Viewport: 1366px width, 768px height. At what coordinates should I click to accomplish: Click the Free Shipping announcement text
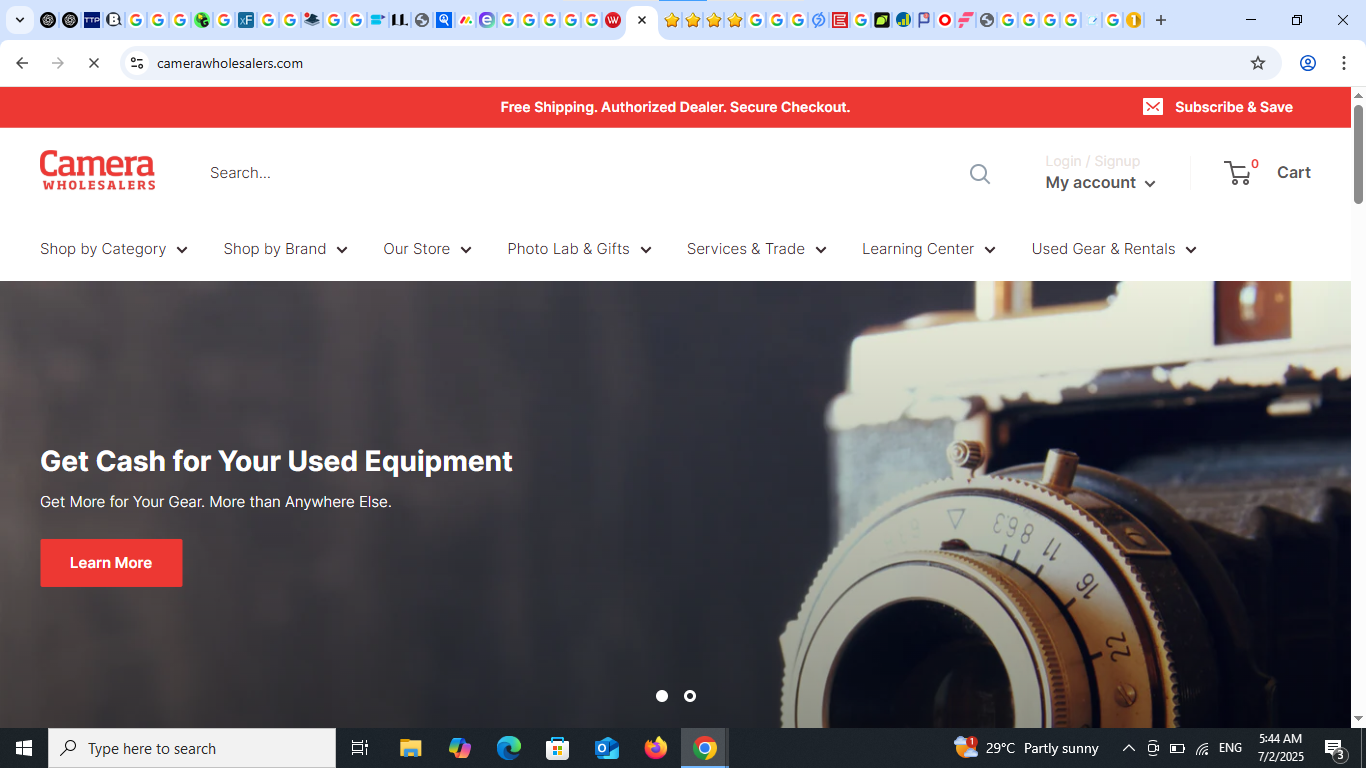click(675, 107)
